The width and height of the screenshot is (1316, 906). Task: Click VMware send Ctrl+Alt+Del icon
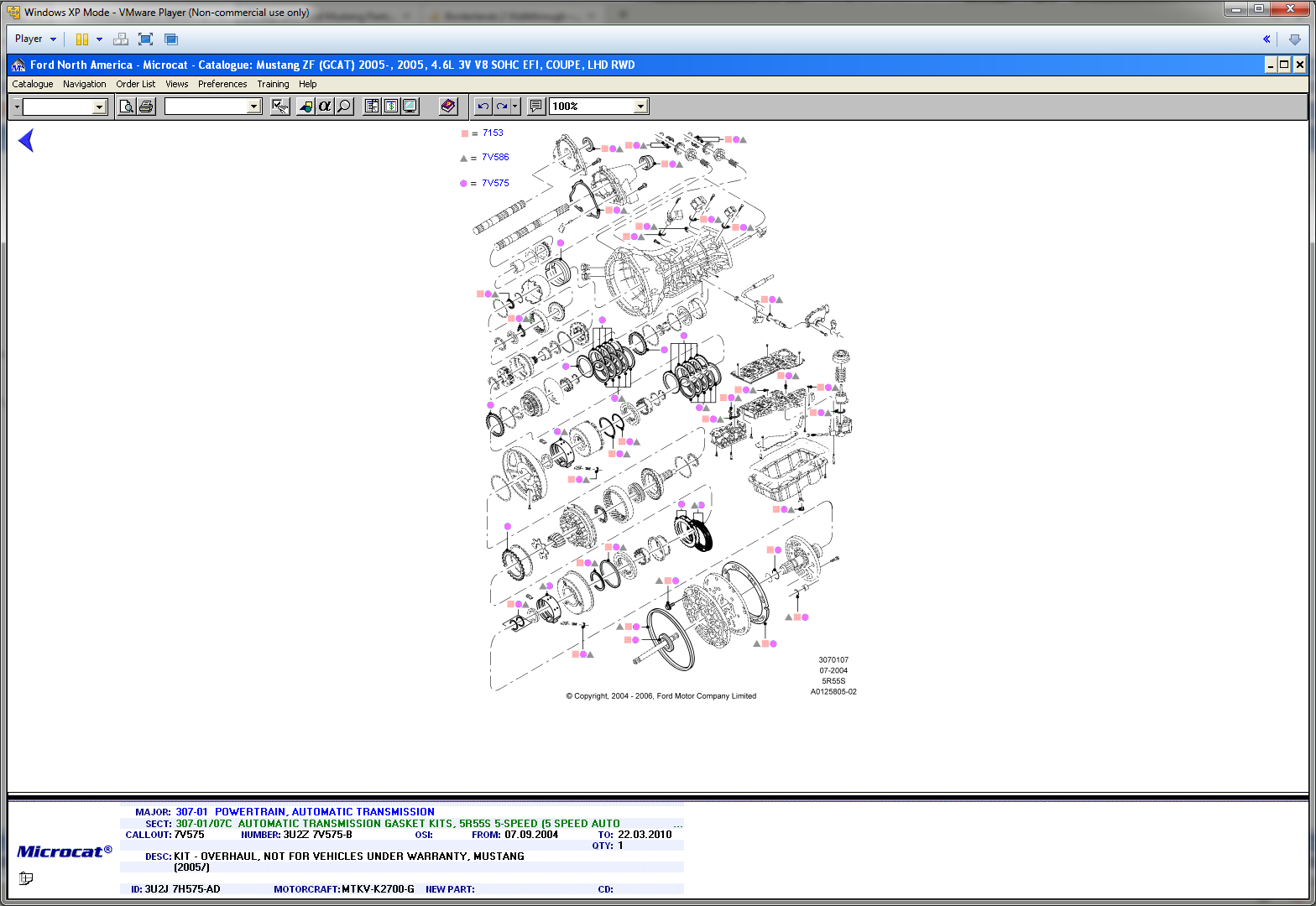(121, 39)
